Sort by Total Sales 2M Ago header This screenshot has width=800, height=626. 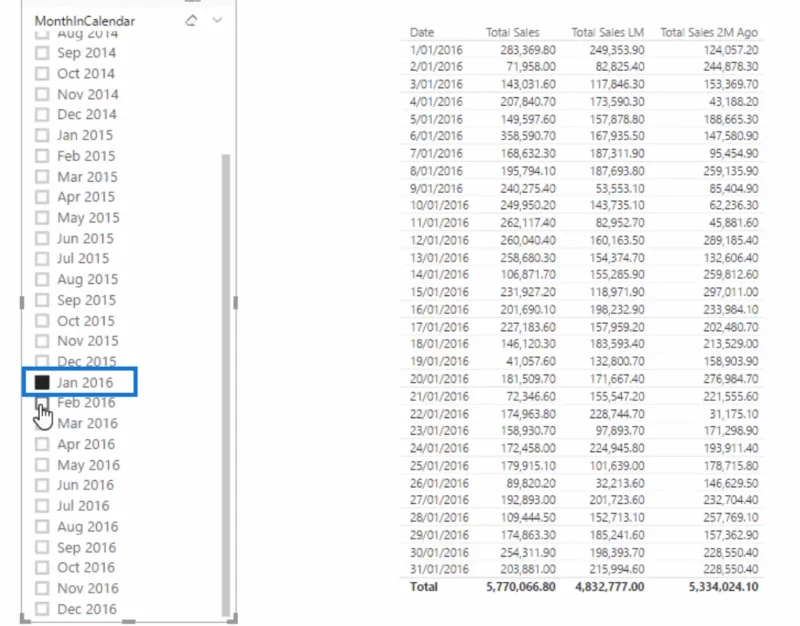709,33
